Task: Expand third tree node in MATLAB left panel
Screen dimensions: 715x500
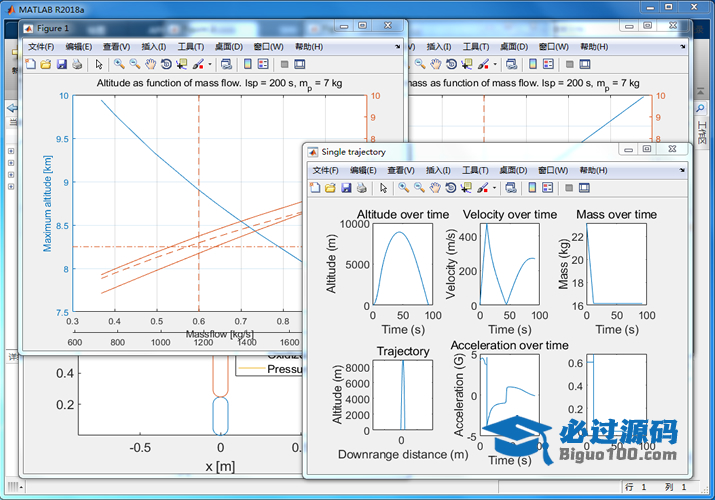Action: [11, 175]
